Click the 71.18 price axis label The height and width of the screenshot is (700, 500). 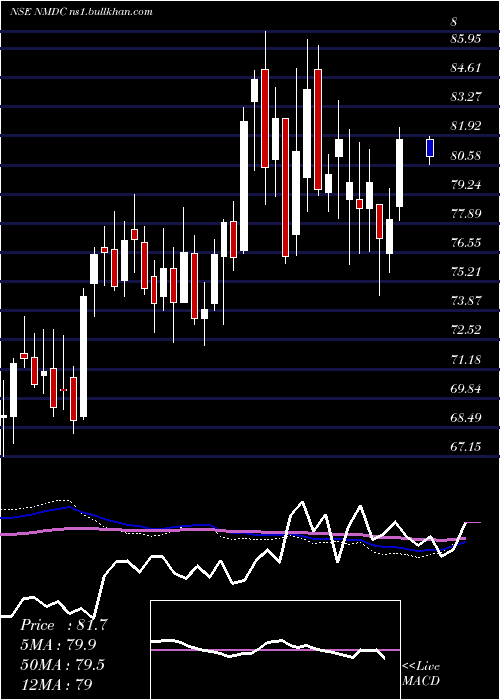pos(466,360)
